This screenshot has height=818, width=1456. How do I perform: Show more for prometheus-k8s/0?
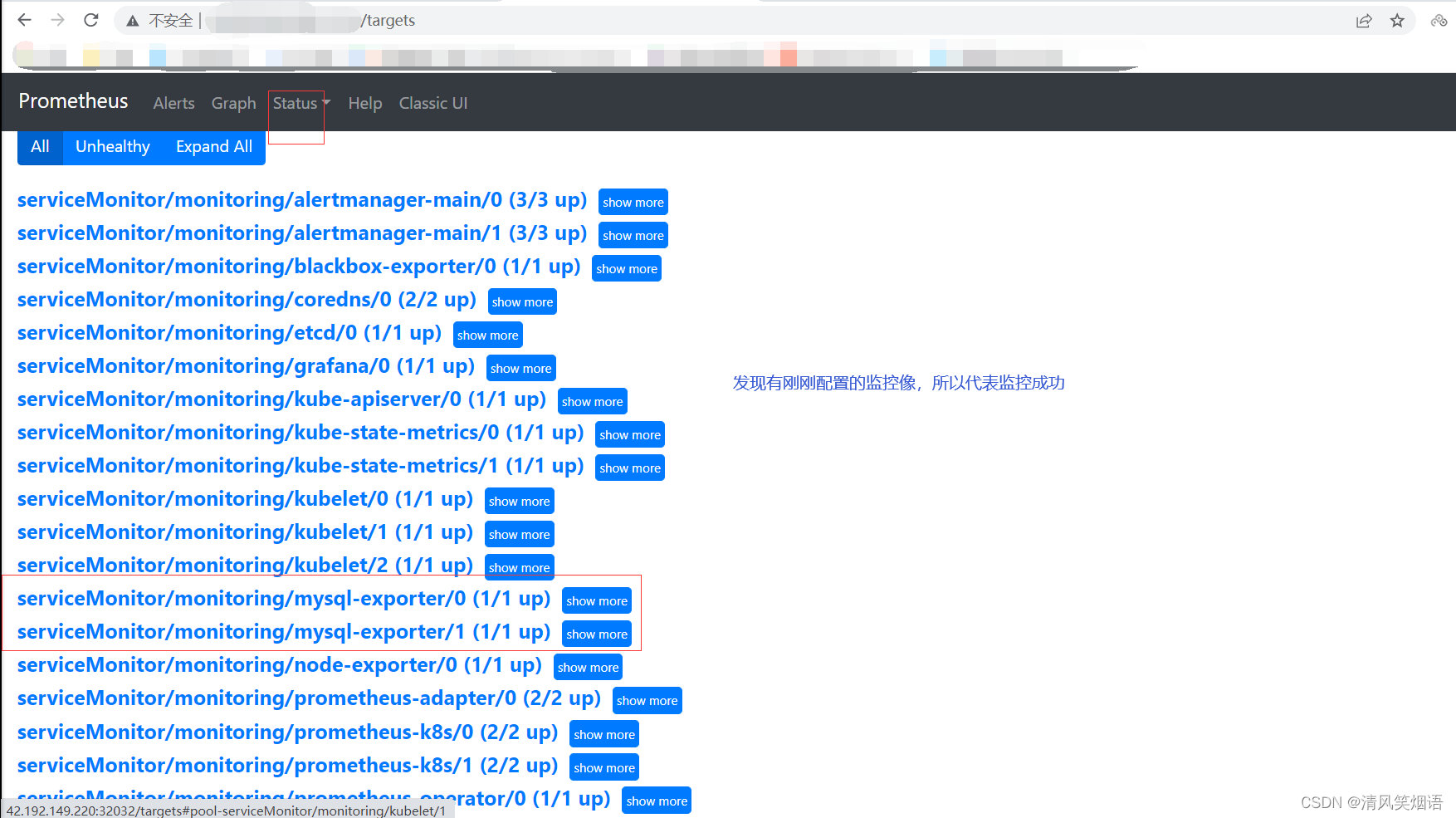[604, 734]
